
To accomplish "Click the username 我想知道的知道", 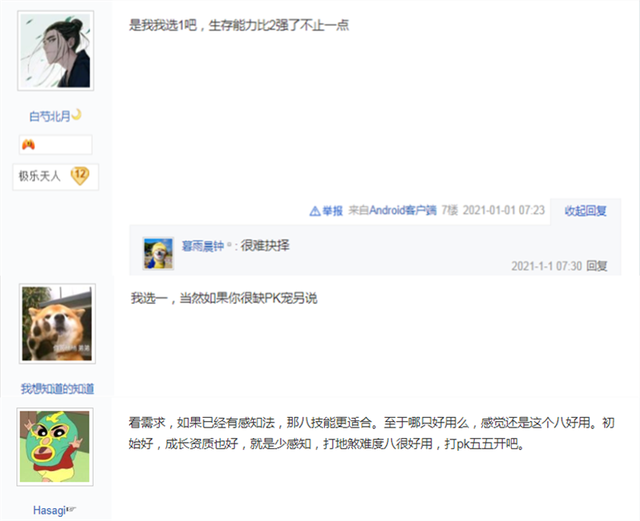I will click(57, 389).
